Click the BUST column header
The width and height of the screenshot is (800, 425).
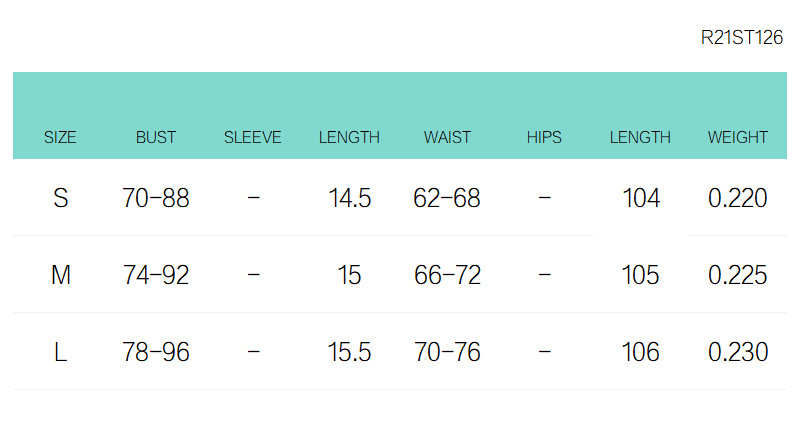pos(155,138)
